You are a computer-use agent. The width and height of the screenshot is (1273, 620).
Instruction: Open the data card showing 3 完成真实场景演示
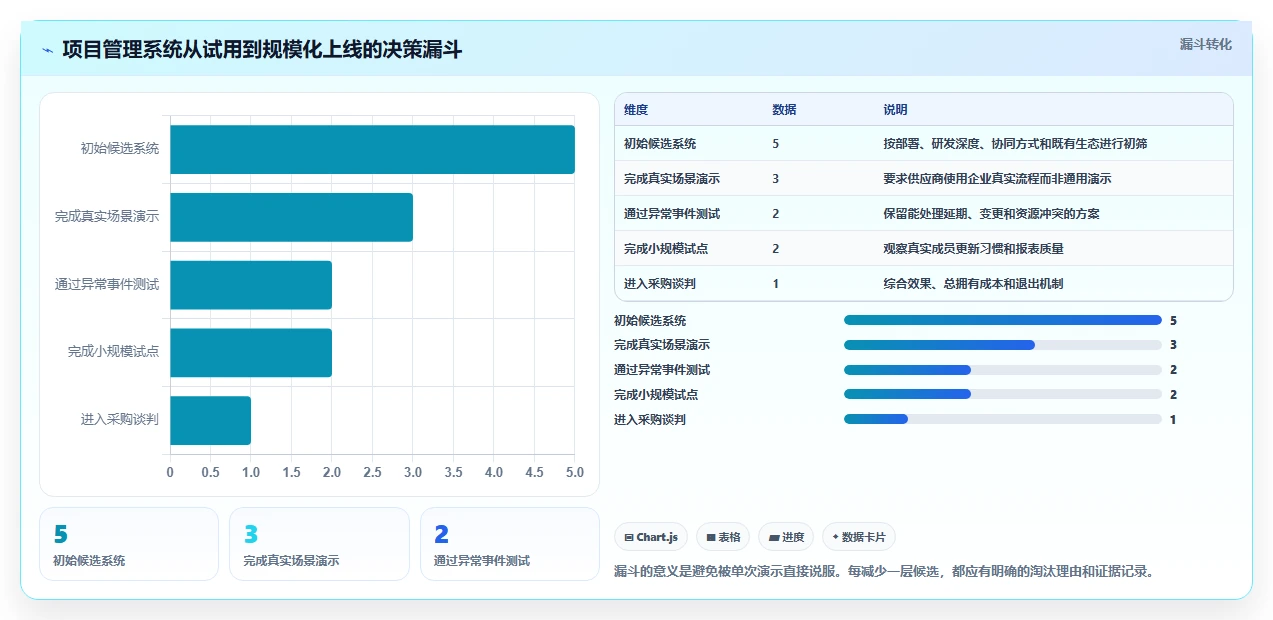coord(319,544)
